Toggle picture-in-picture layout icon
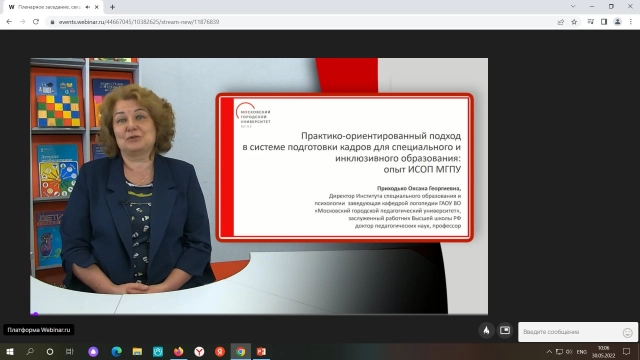640x360 pixels. [505, 331]
